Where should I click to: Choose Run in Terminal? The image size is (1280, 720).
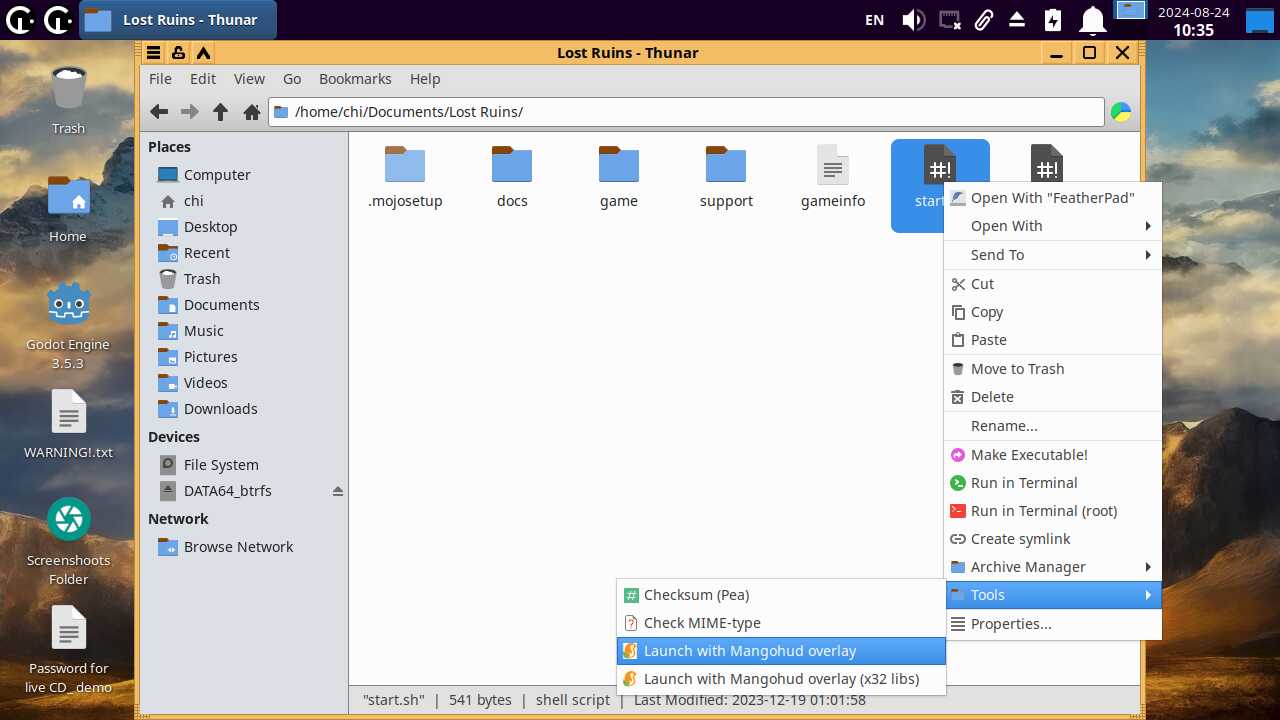tap(1053, 483)
